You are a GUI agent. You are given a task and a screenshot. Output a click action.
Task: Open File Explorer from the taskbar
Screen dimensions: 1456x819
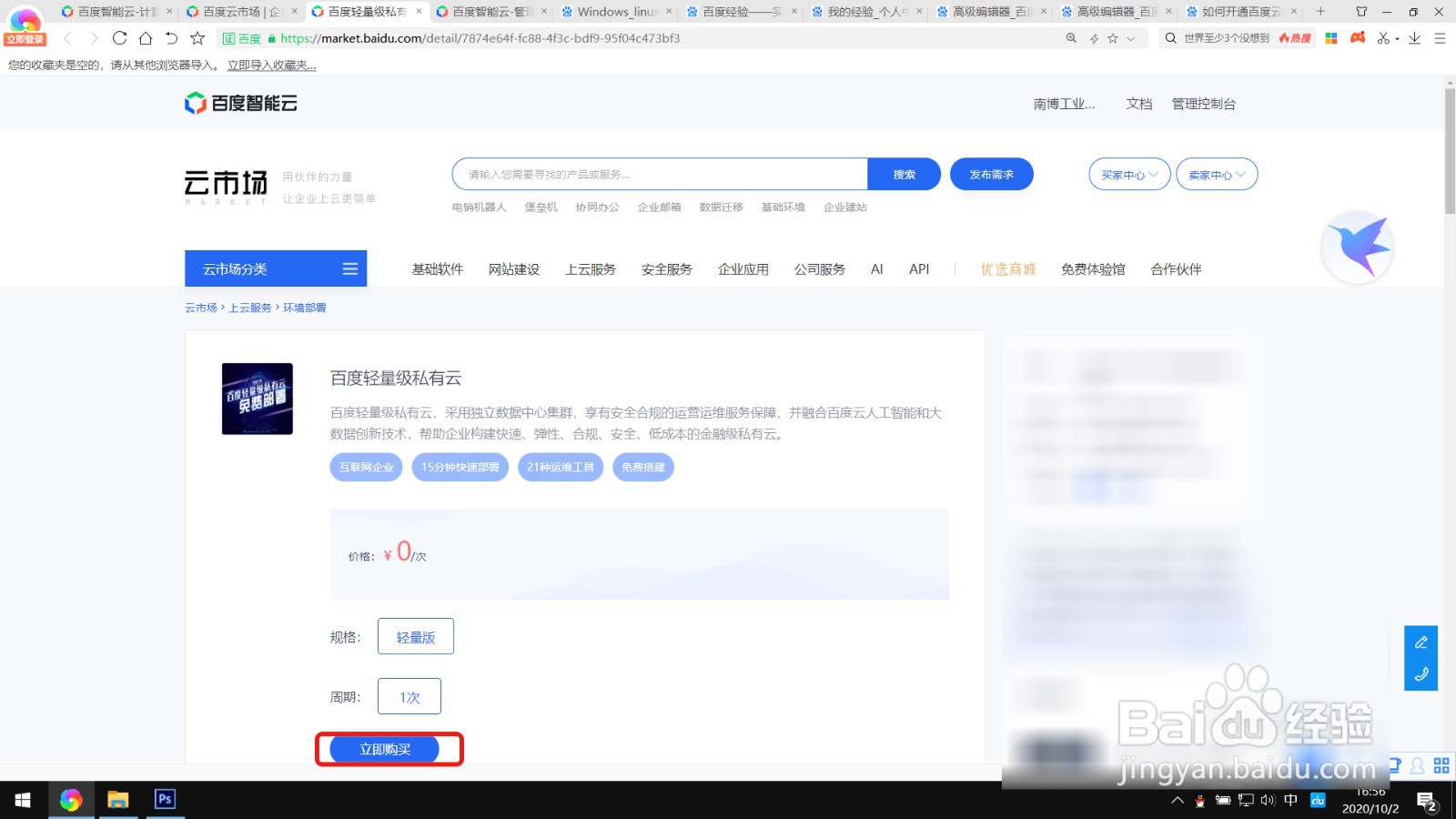pos(117,800)
